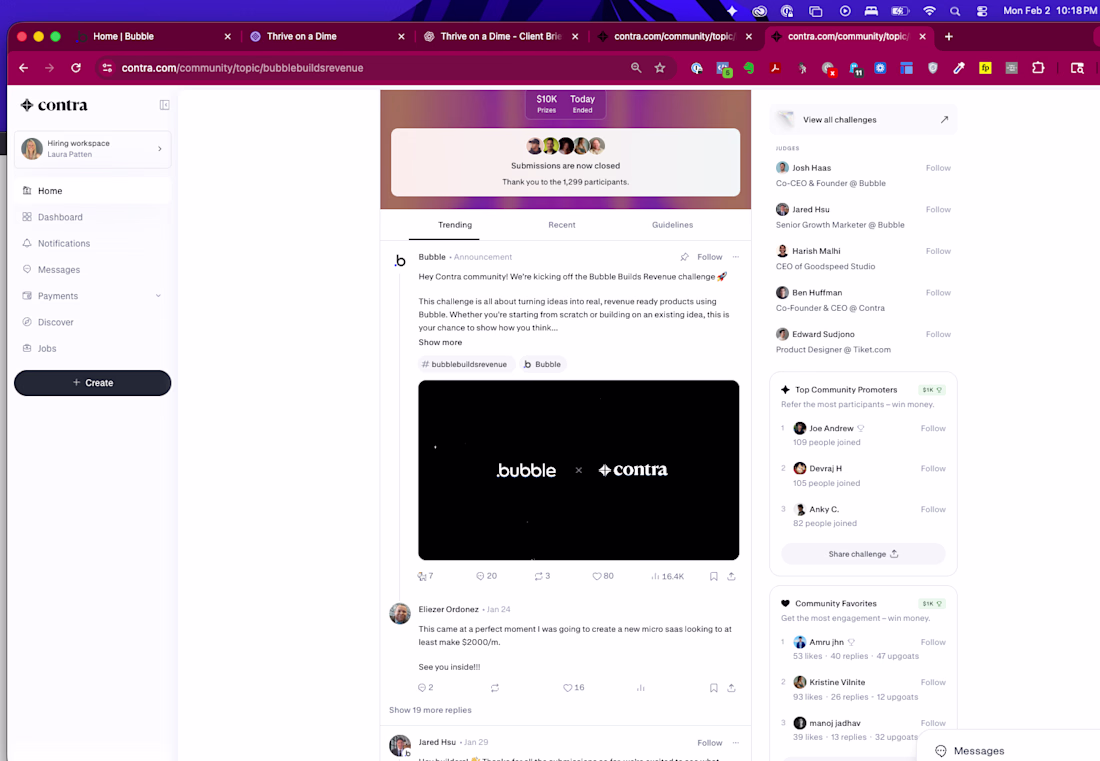This screenshot has width=1100, height=761.
Task: Follow promoter Devraj H
Action: (933, 469)
